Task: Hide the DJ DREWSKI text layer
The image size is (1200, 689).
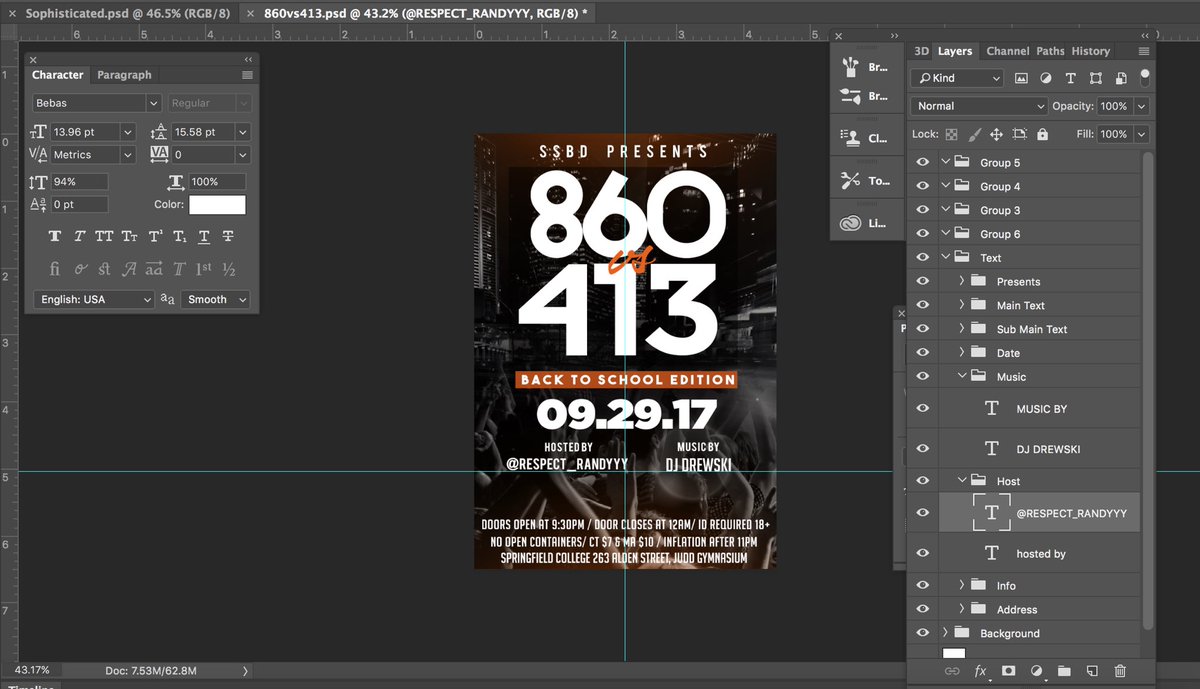Action: [x=922, y=449]
